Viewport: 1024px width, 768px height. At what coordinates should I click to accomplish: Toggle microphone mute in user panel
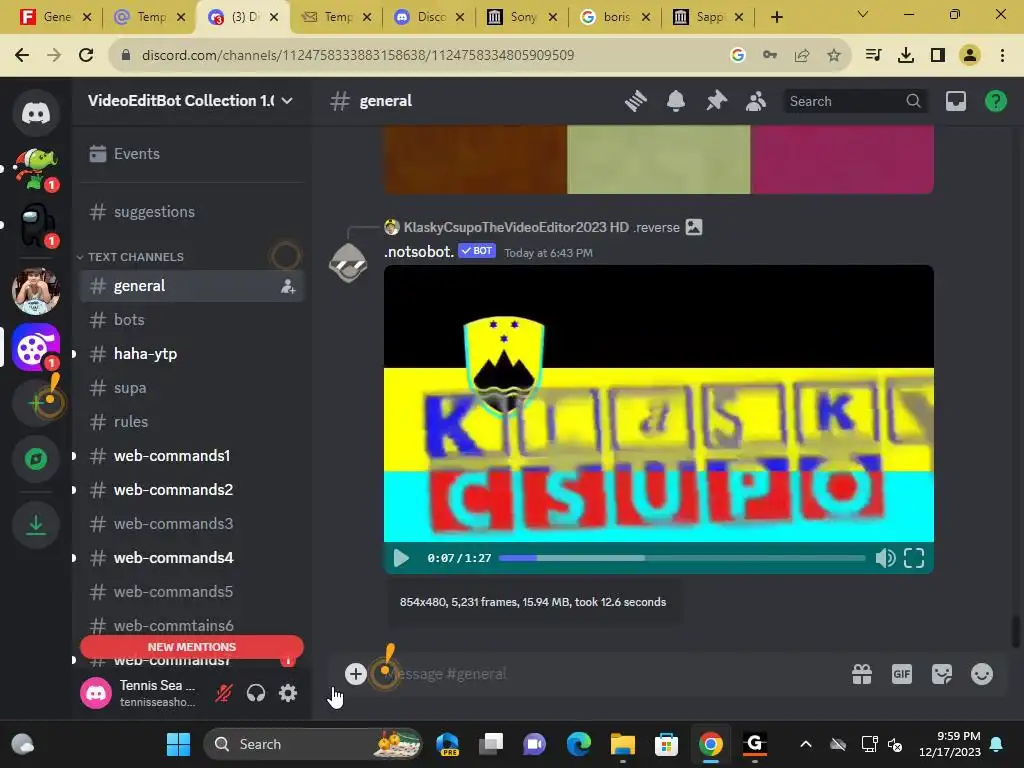[223, 693]
